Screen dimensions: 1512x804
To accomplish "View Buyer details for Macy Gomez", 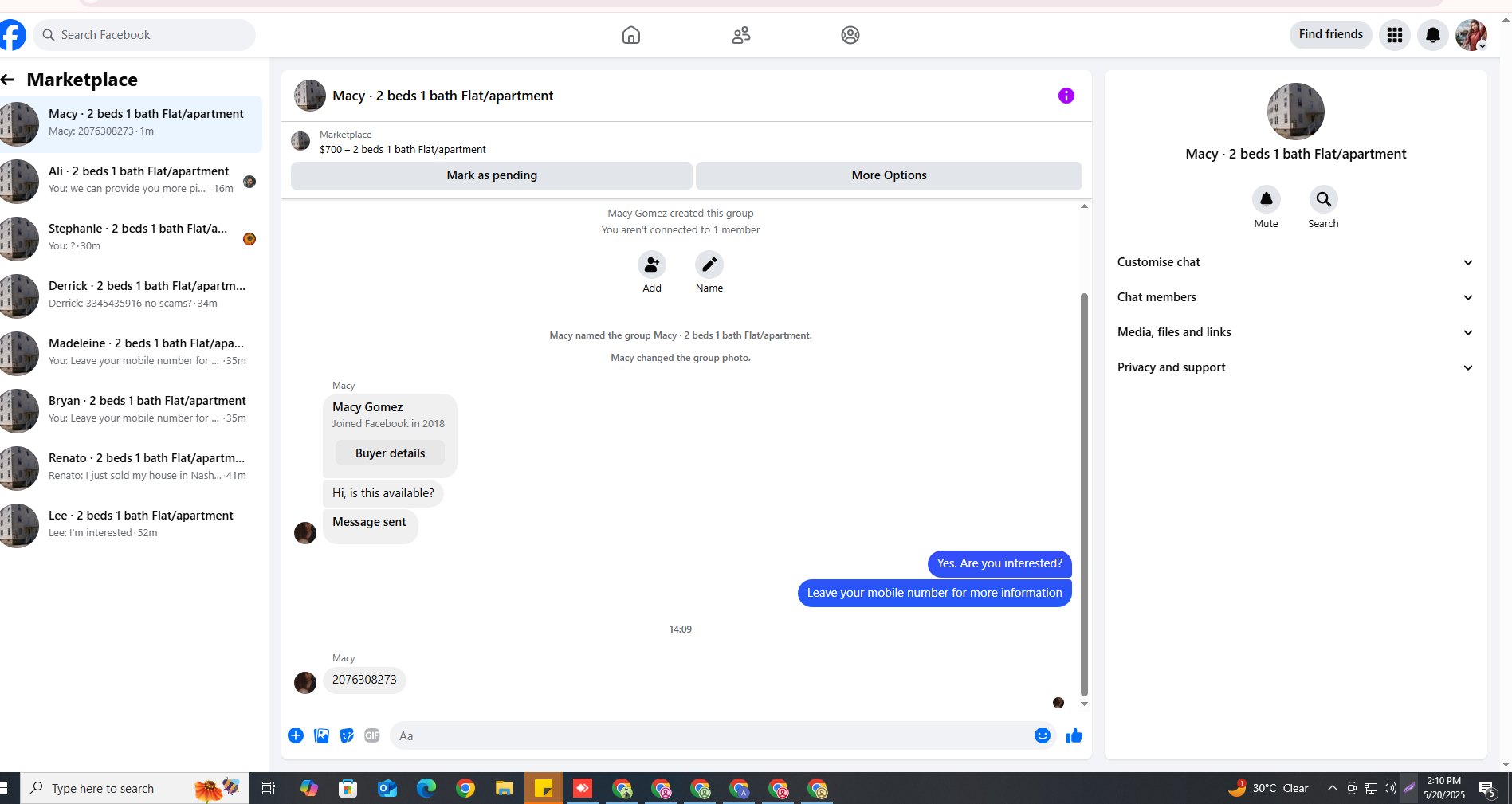I will [x=390, y=453].
